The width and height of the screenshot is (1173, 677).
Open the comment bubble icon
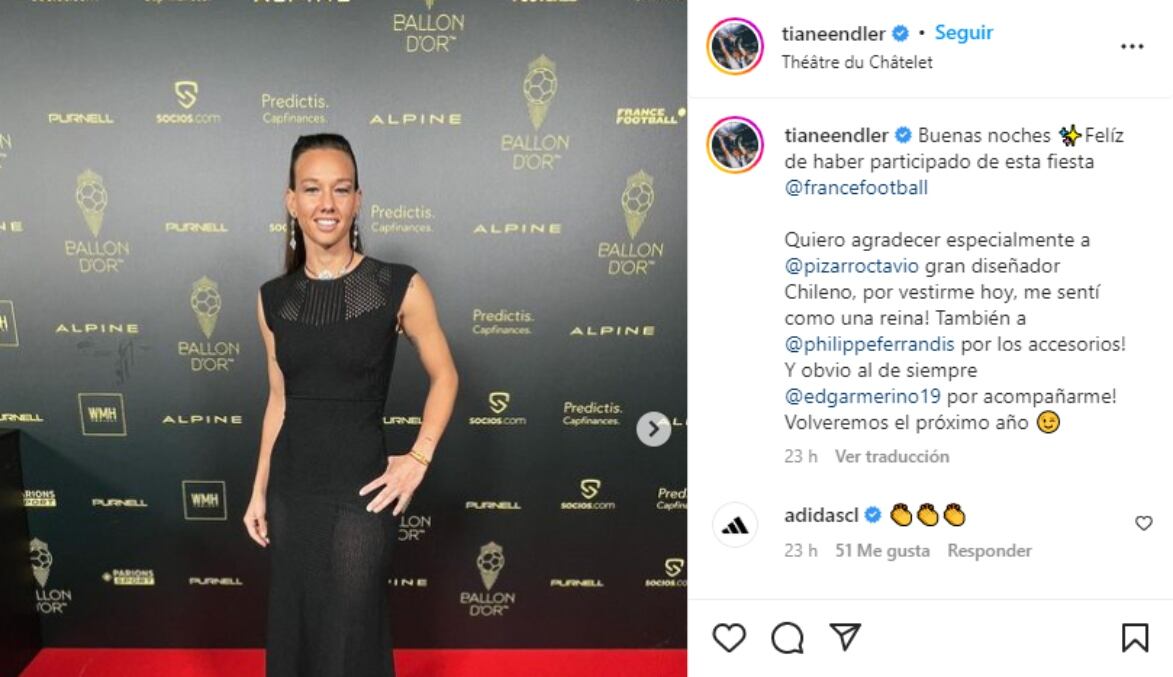pyautogui.click(x=788, y=638)
